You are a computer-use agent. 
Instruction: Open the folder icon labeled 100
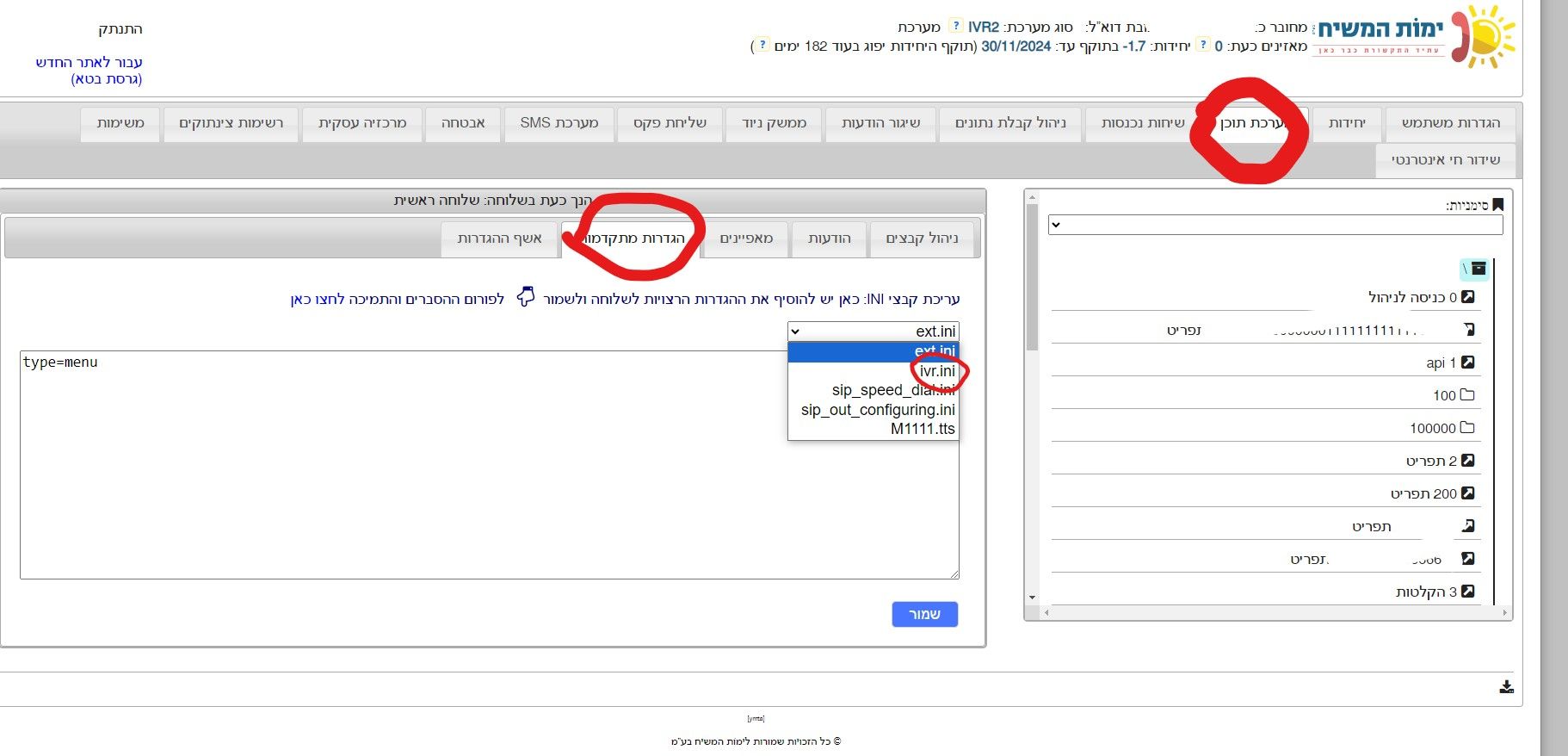(1468, 395)
